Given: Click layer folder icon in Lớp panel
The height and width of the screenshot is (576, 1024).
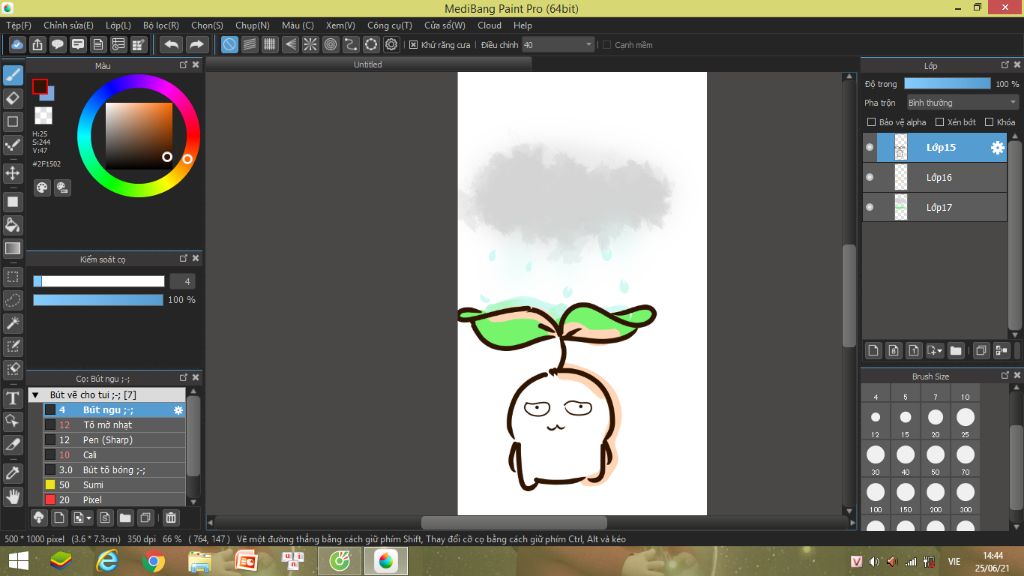Looking at the screenshot, I should [956, 351].
